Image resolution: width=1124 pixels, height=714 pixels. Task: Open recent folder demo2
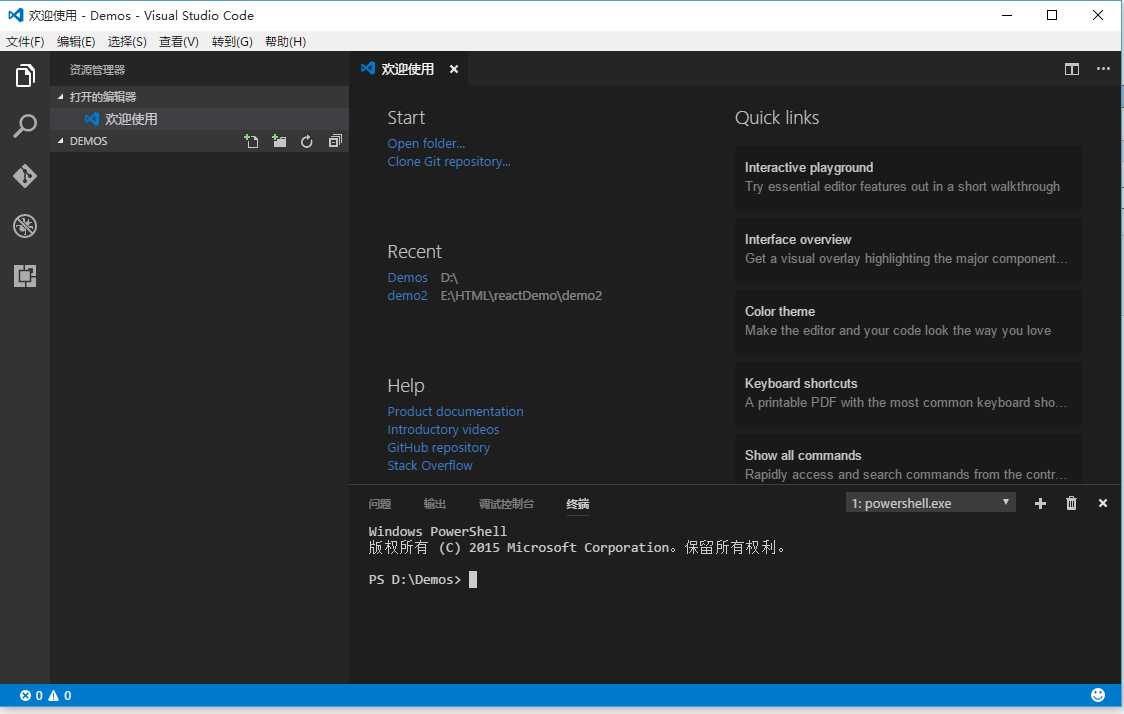pyautogui.click(x=407, y=295)
